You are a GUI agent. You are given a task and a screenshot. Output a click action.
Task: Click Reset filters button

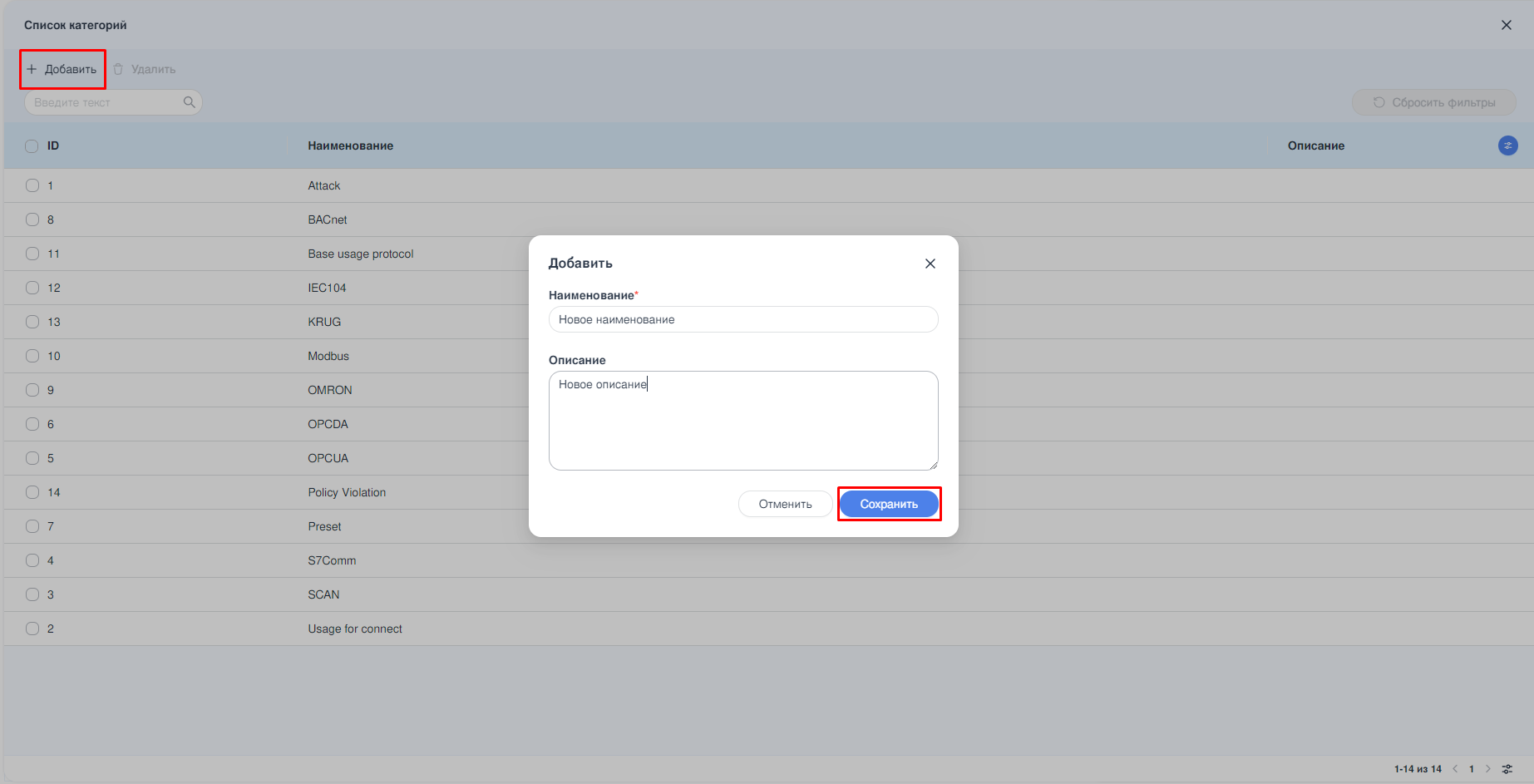pos(1433,102)
